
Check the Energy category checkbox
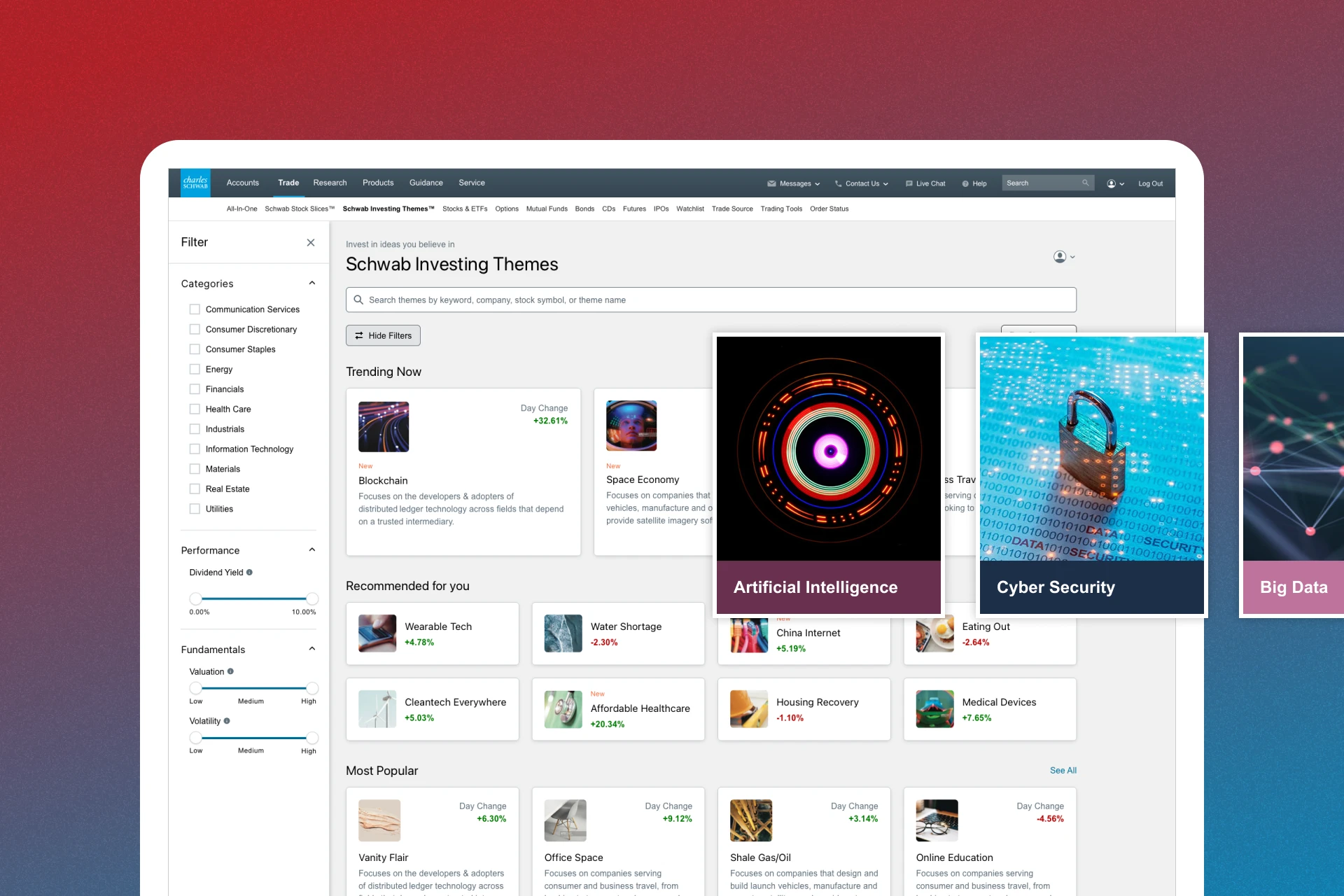pyautogui.click(x=195, y=369)
